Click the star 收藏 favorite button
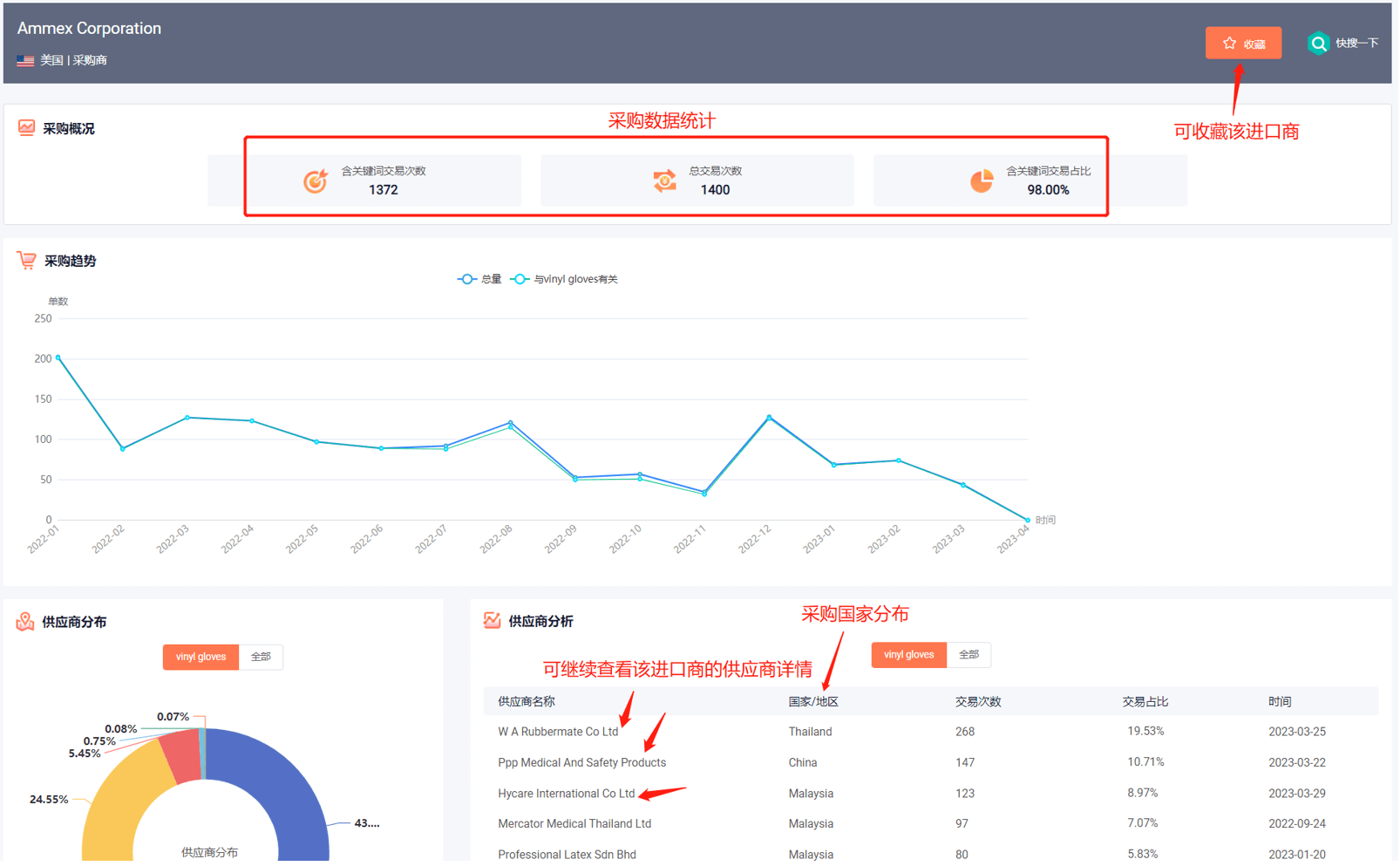The image size is (1400, 866). tap(1242, 43)
